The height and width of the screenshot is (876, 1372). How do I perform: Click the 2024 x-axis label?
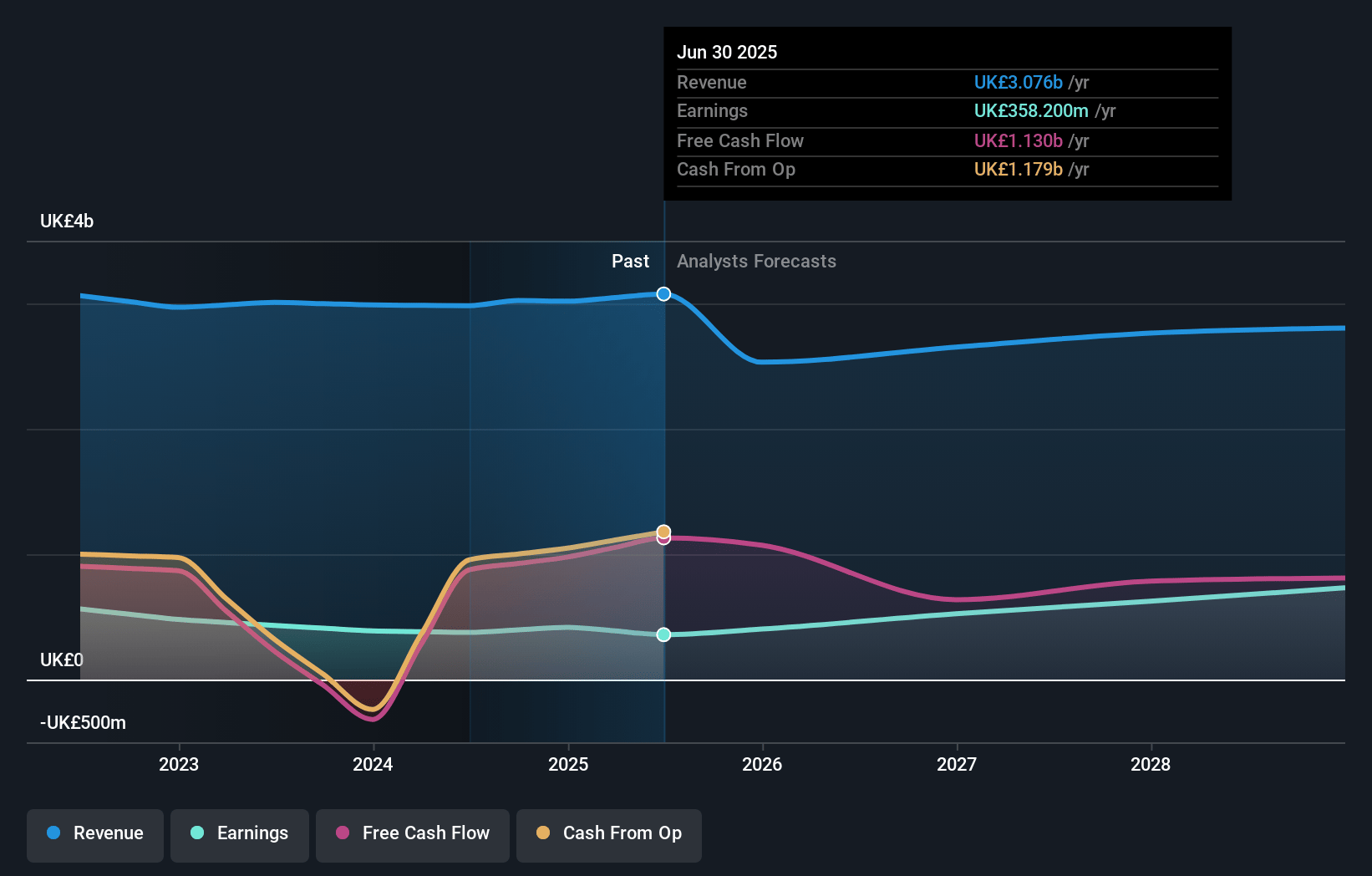(373, 764)
